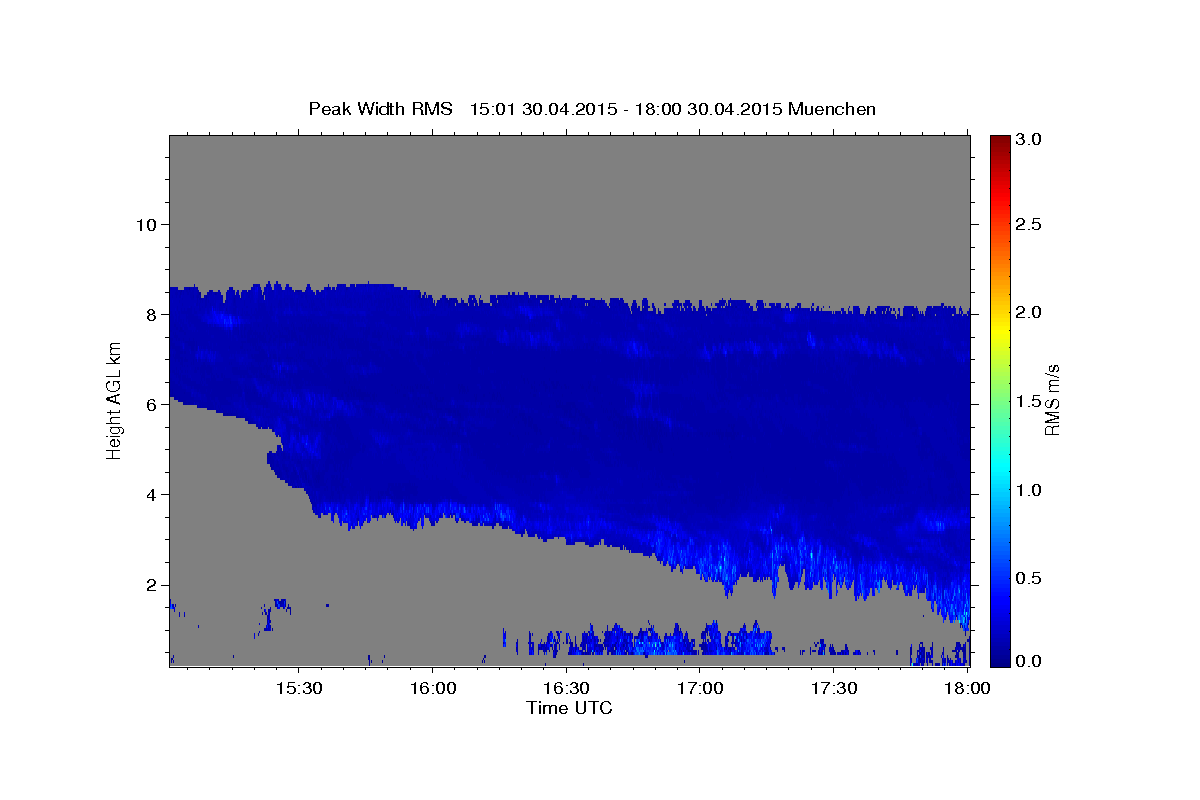Click the 17:30 time tick label
The height and width of the screenshot is (800, 1200).
pos(834,688)
